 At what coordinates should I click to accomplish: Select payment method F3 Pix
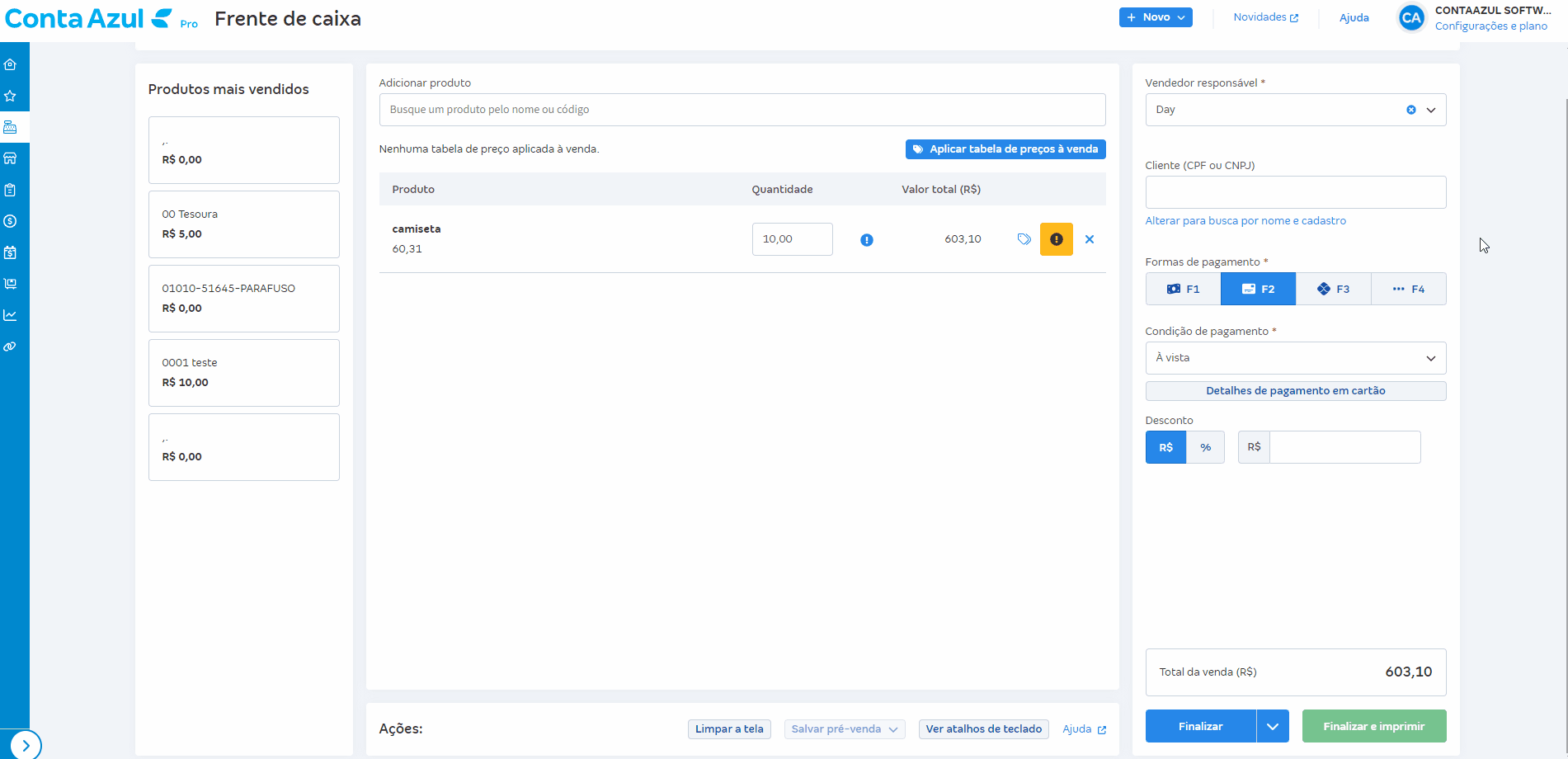click(x=1333, y=289)
